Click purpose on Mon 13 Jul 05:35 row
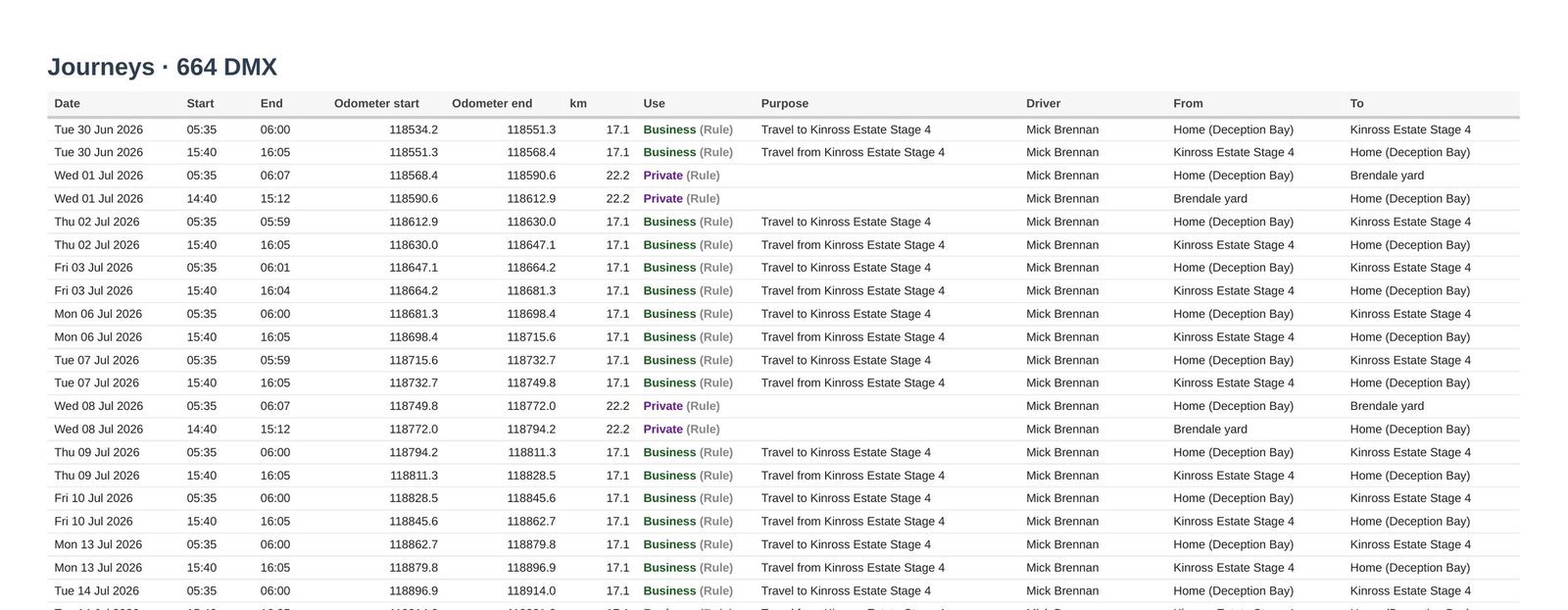This screenshot has width=1568, height=610. (x=846, y=544)
